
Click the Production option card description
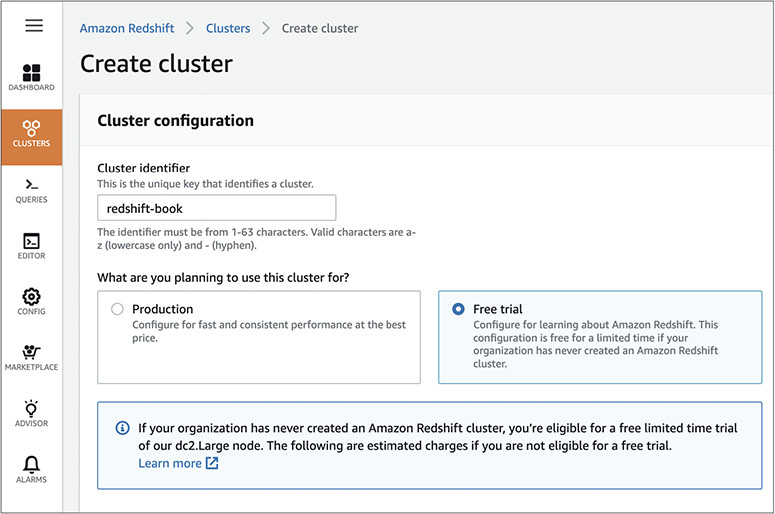268,332
